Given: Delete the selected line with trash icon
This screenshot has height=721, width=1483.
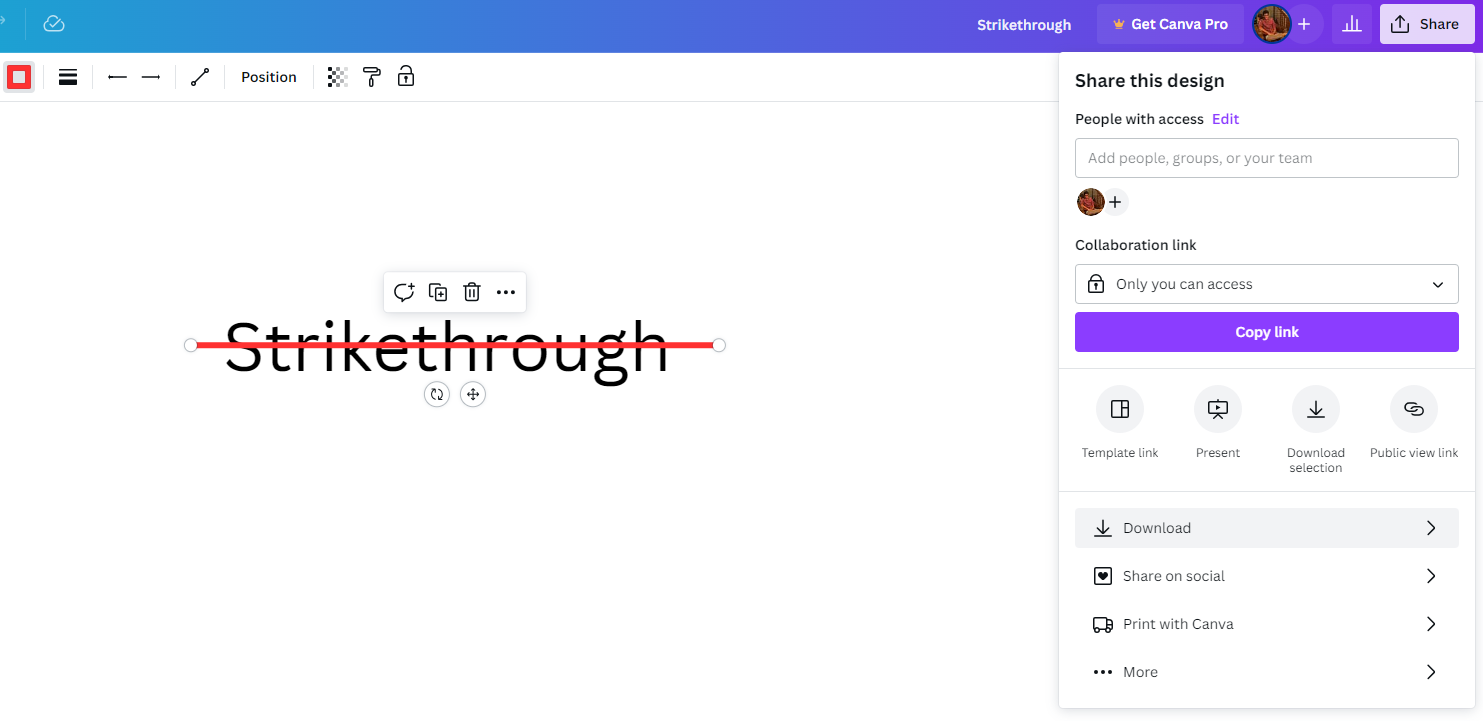Looking at the screenshot, I should (x=472, y=292).
